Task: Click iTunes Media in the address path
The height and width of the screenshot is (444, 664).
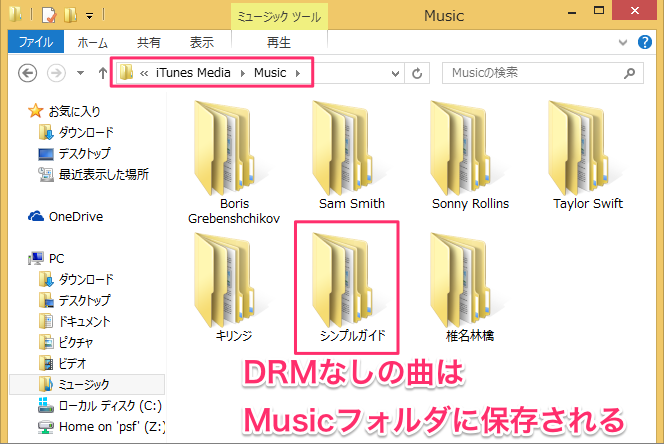Action: click(x=193, y=73)
